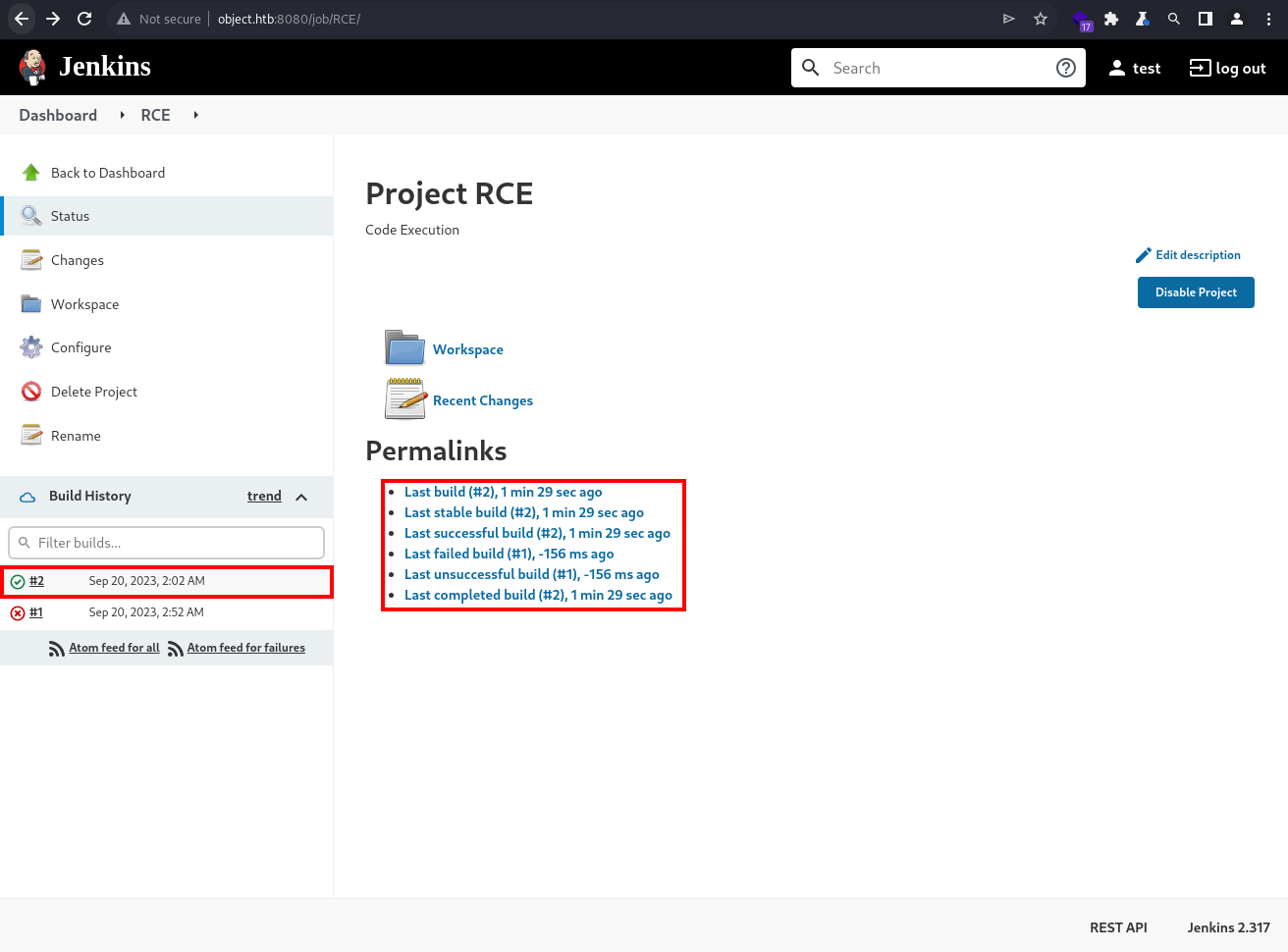Open the browser side panel icon
The height and width of the screenshot is (952, 1288).
tap(1206, 19)
